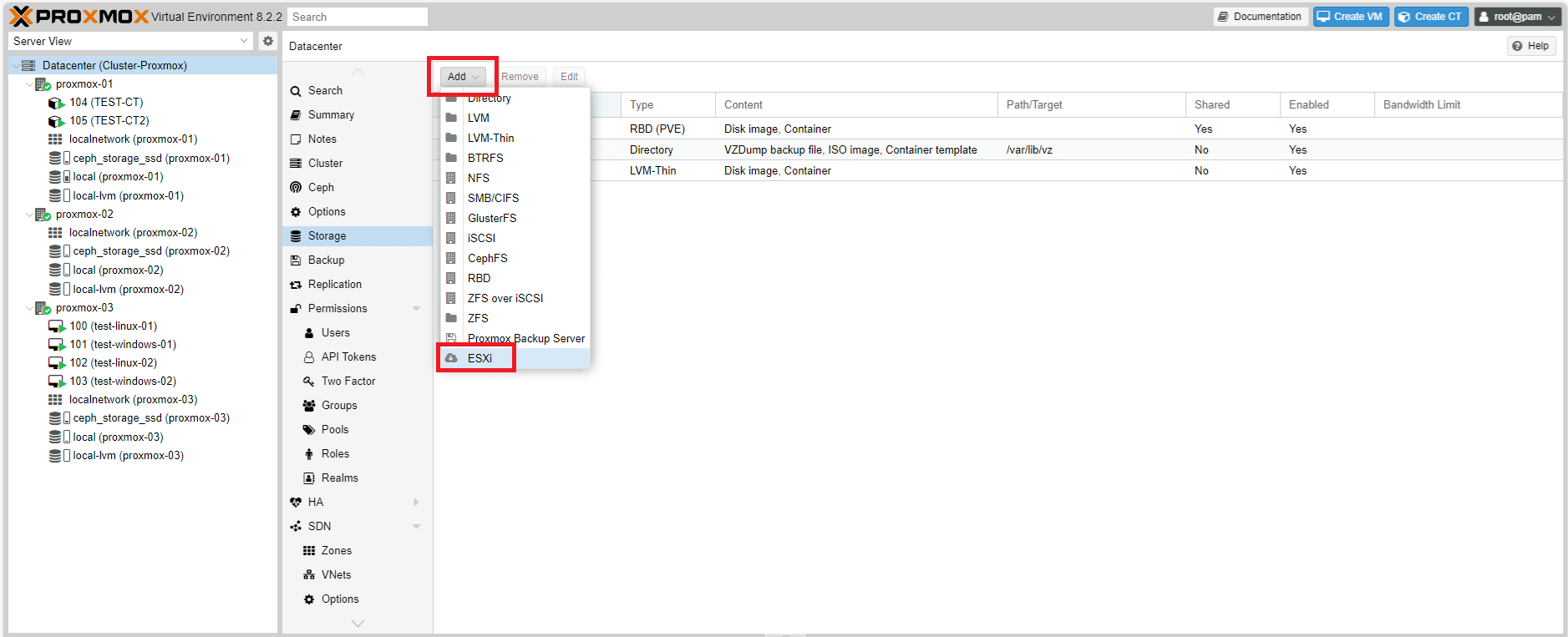Viewport: 1568px width, 637px height.
Task: Collapse the proxmox-01 tree node
Action: tap(29, 84)
